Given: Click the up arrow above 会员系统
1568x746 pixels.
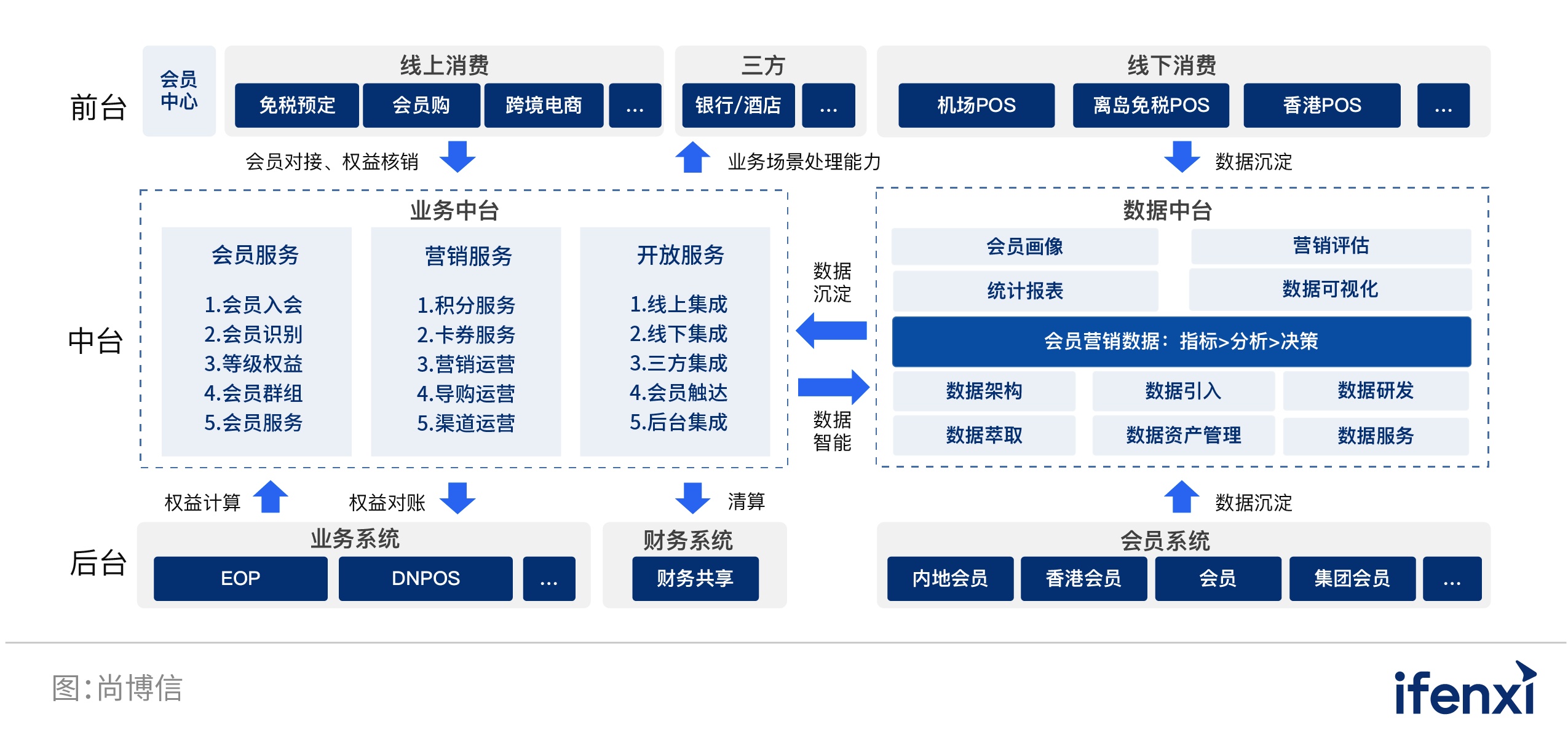Looking at the screenshot, I should coord(1181,497).
